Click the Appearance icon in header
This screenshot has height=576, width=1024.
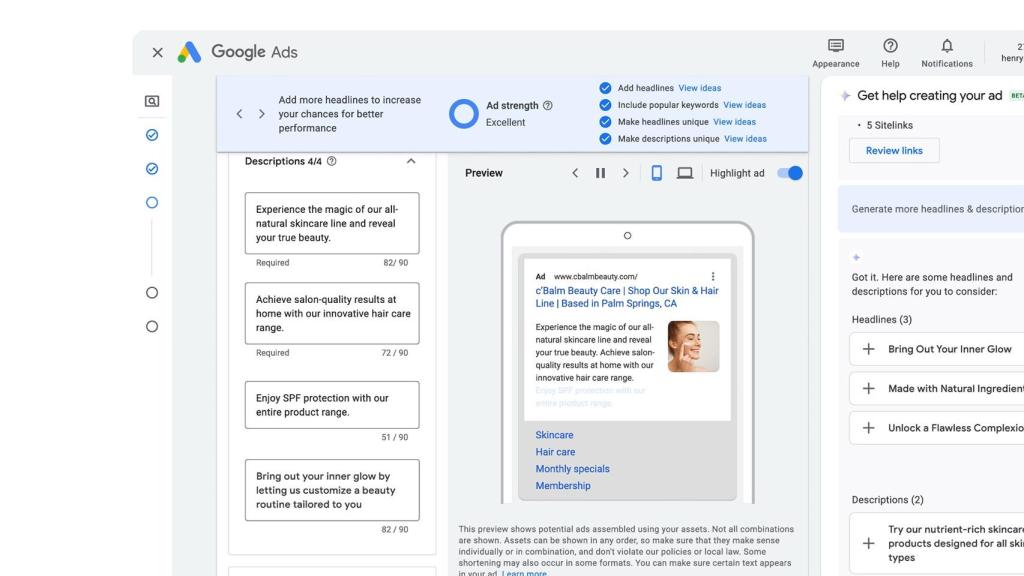[835, 46]
